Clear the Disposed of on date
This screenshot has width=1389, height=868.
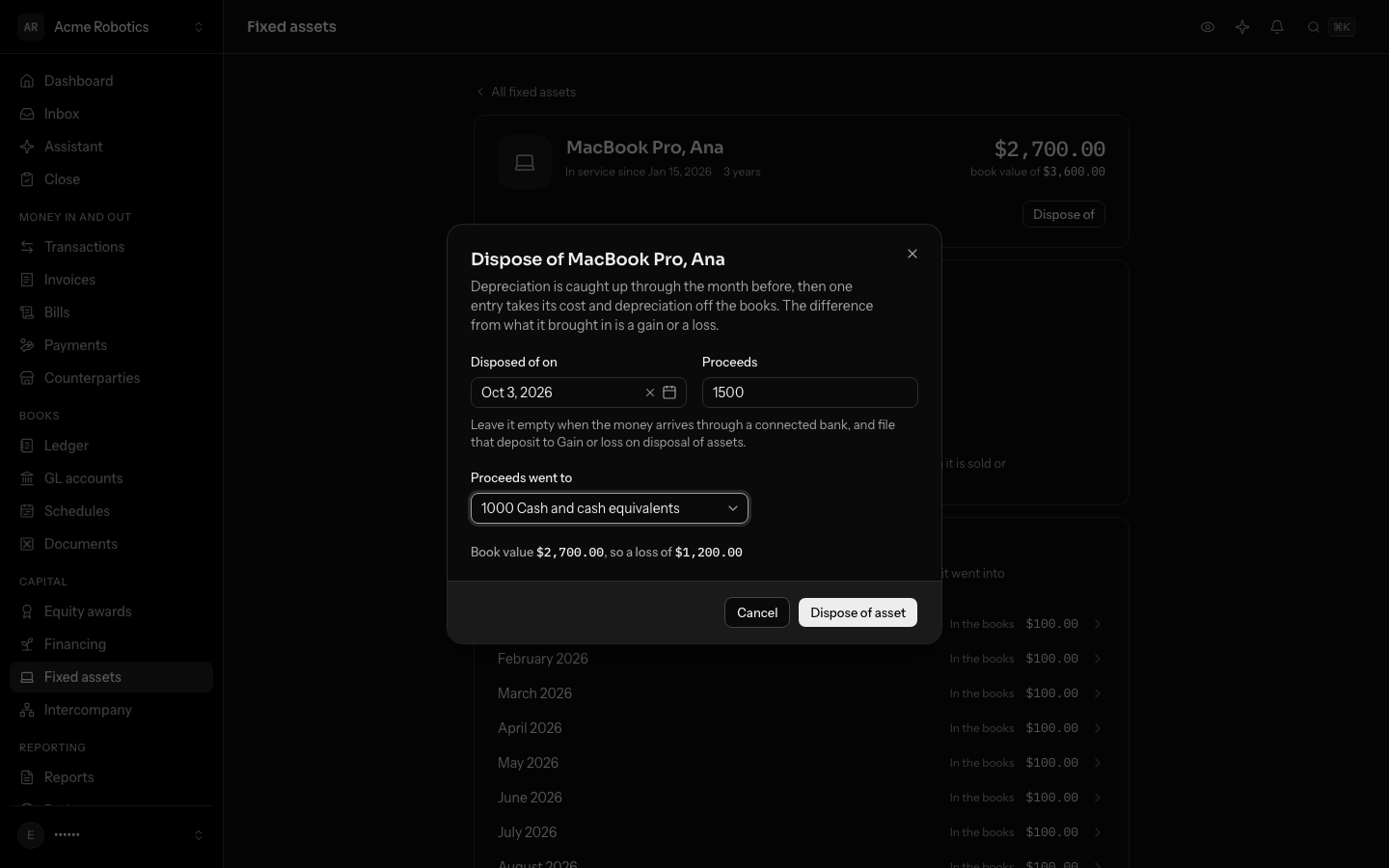[x=650, y=393]
